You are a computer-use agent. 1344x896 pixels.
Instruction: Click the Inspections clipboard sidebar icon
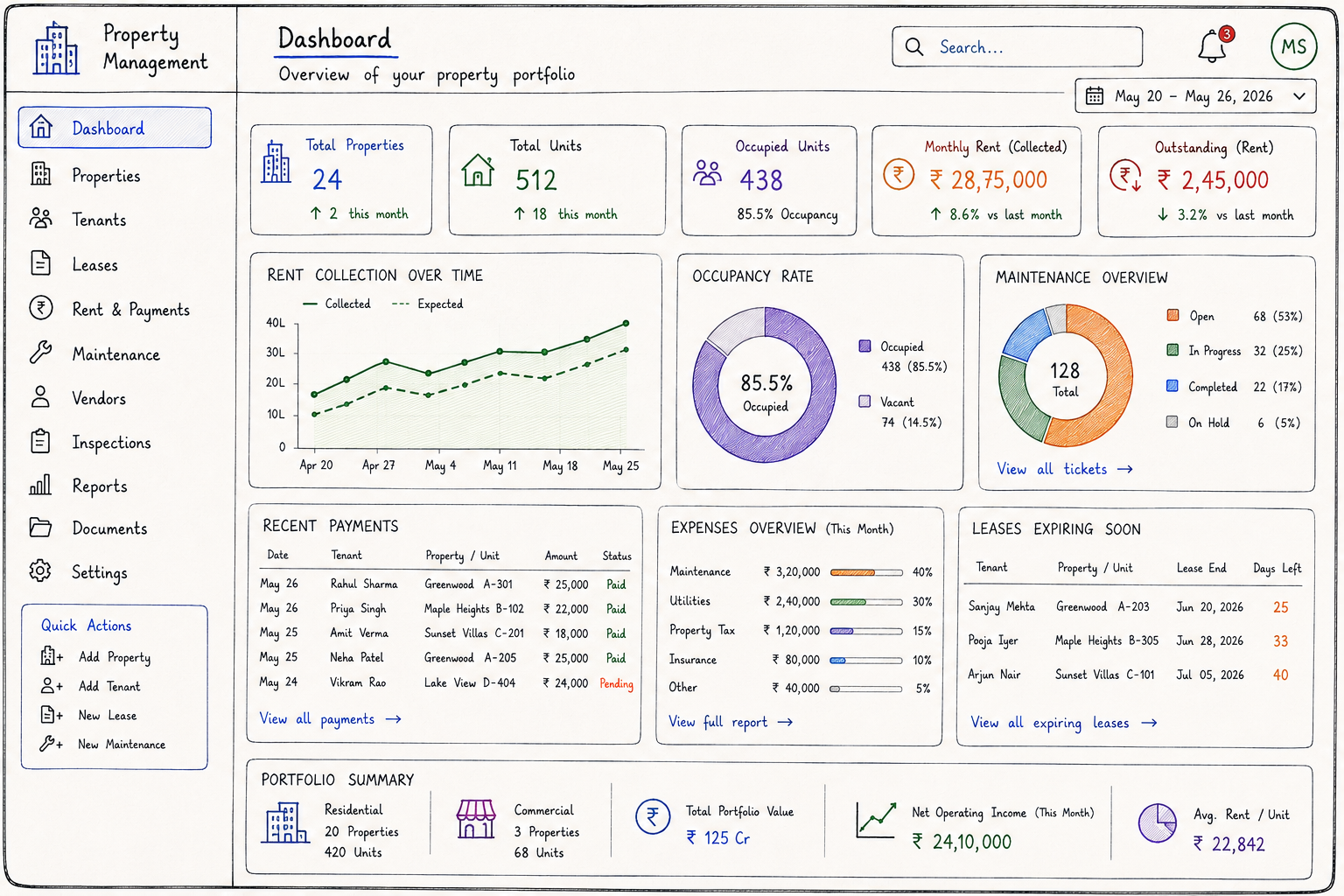click(x=40, y=441)
